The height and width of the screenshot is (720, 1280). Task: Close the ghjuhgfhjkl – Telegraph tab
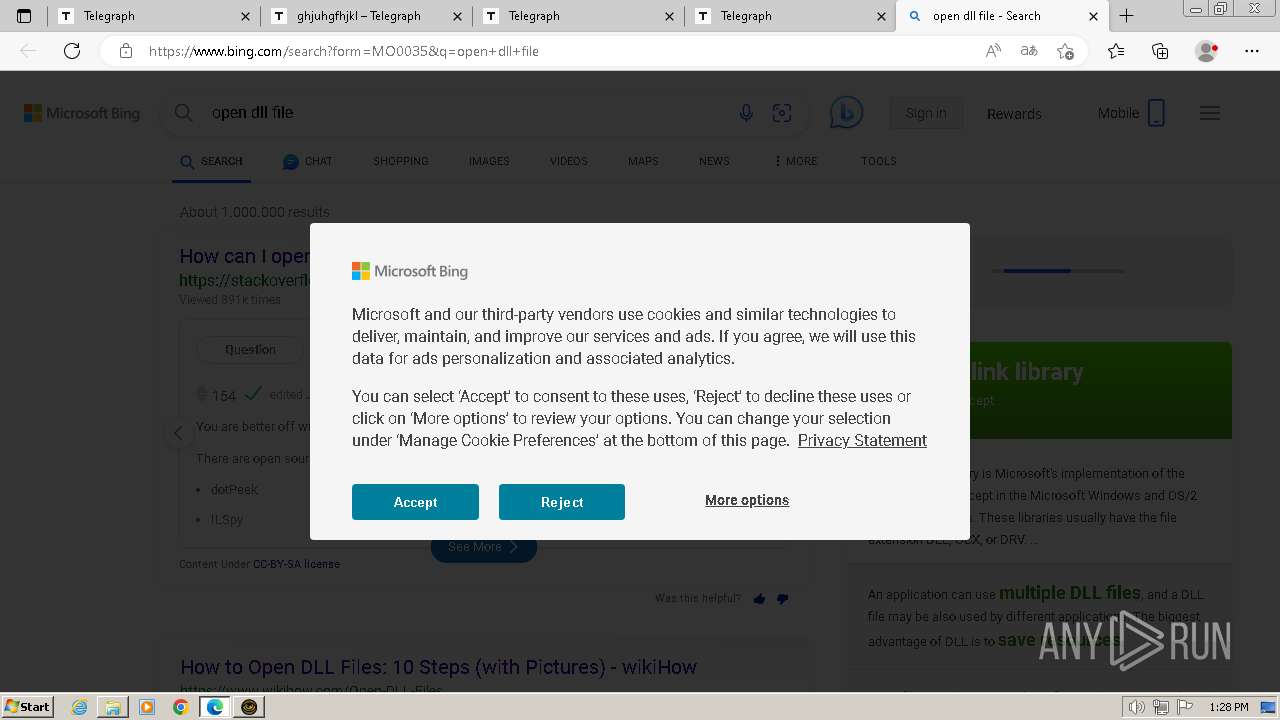[458, 16]
